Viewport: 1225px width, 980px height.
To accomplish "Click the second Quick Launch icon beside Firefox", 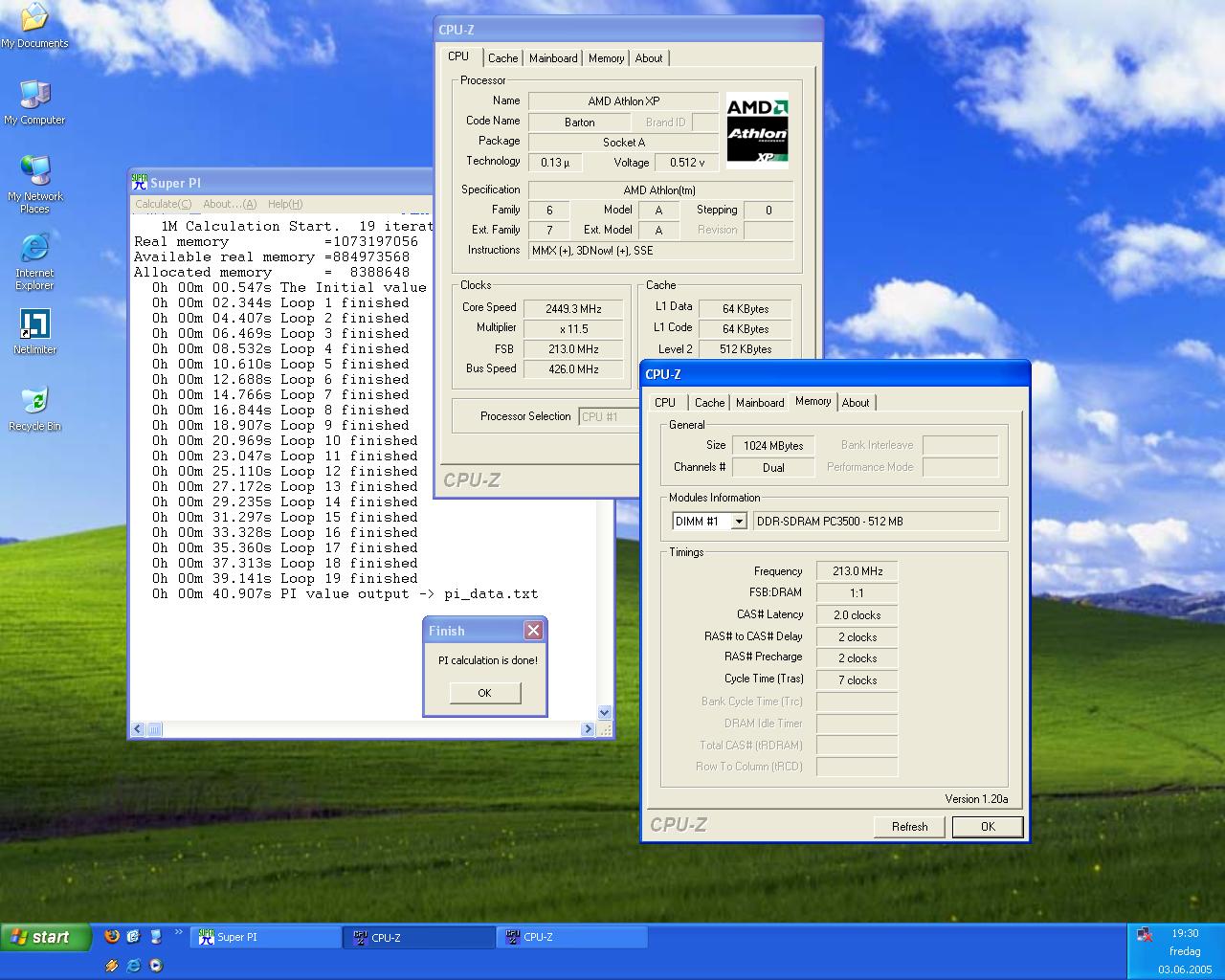I will coord(133,937).
